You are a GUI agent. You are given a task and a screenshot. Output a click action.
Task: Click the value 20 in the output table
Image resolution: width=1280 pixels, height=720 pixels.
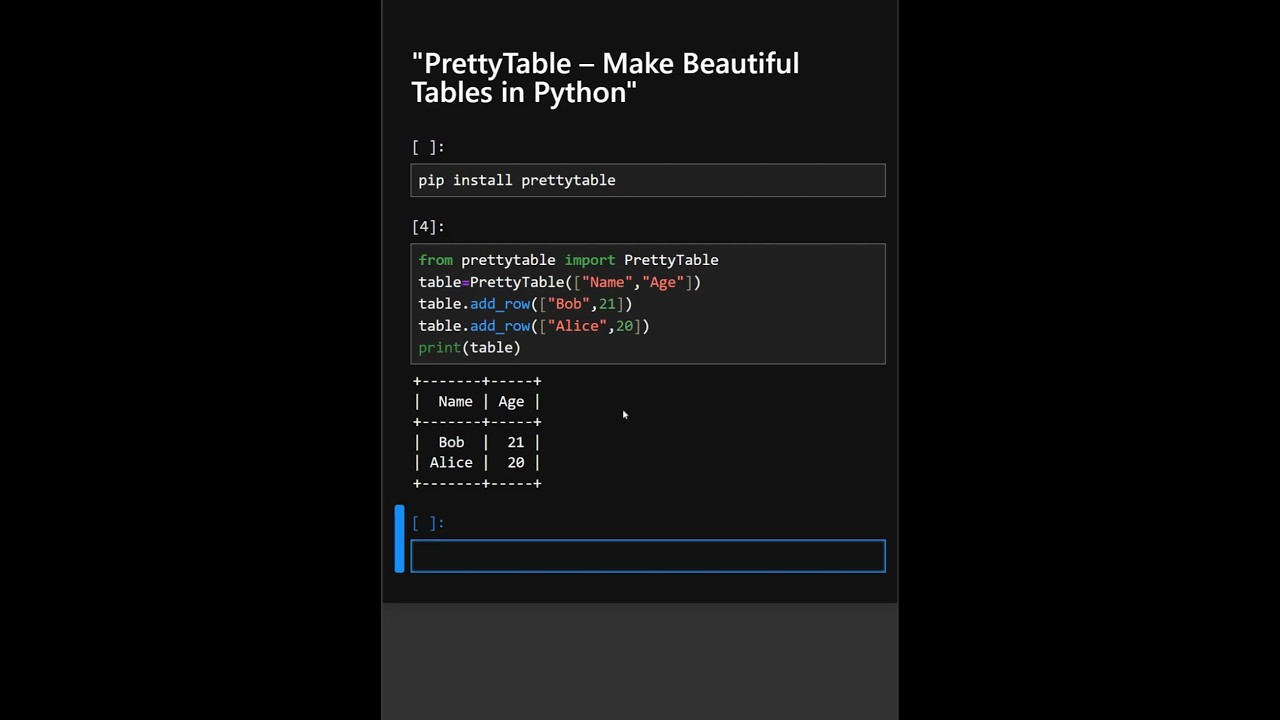point(515,463)
